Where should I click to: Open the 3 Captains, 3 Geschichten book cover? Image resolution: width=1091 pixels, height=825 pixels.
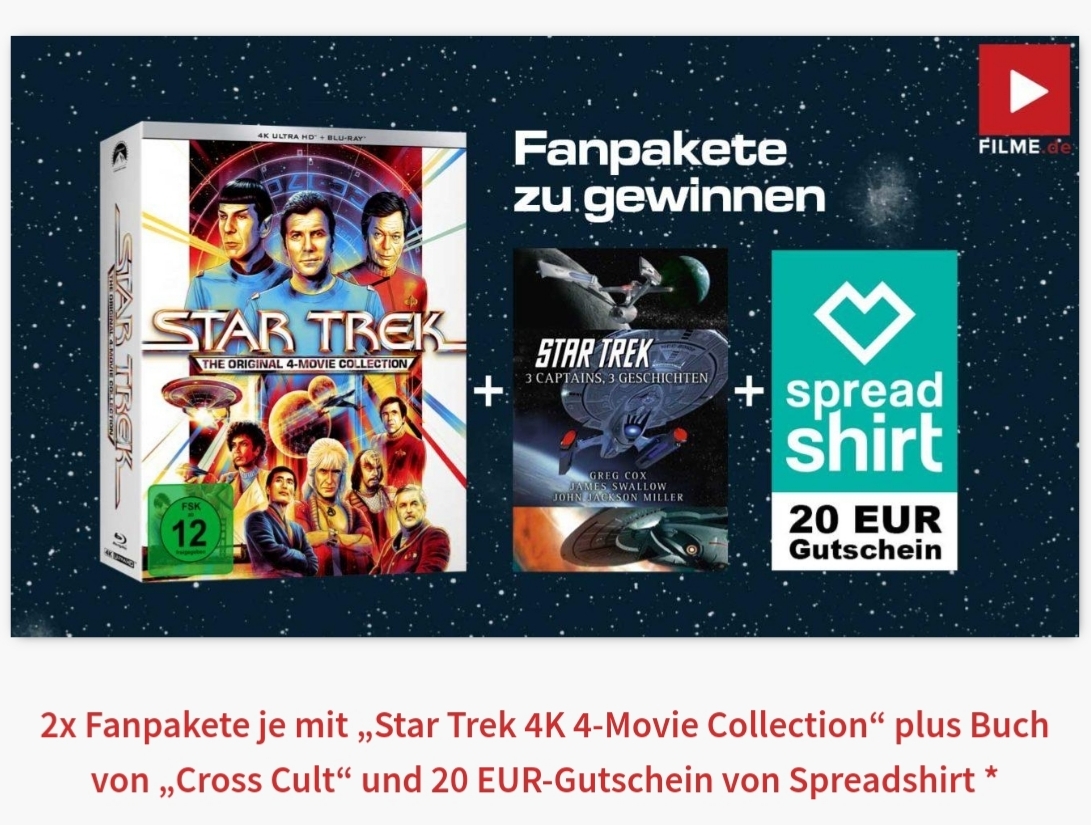(x=621, y=410)
